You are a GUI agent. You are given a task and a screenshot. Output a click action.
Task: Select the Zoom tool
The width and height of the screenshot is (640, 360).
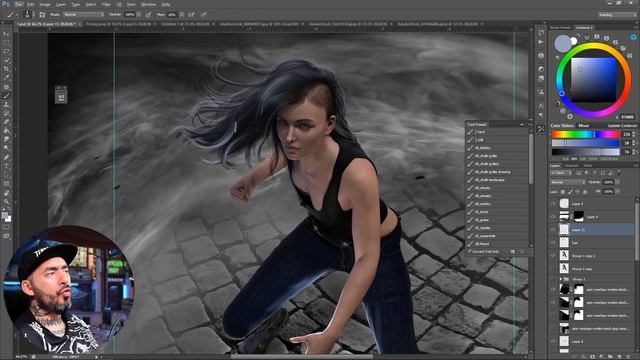6,202
